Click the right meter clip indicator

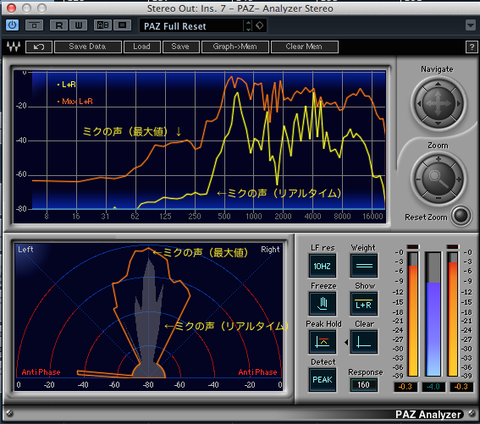453,247
